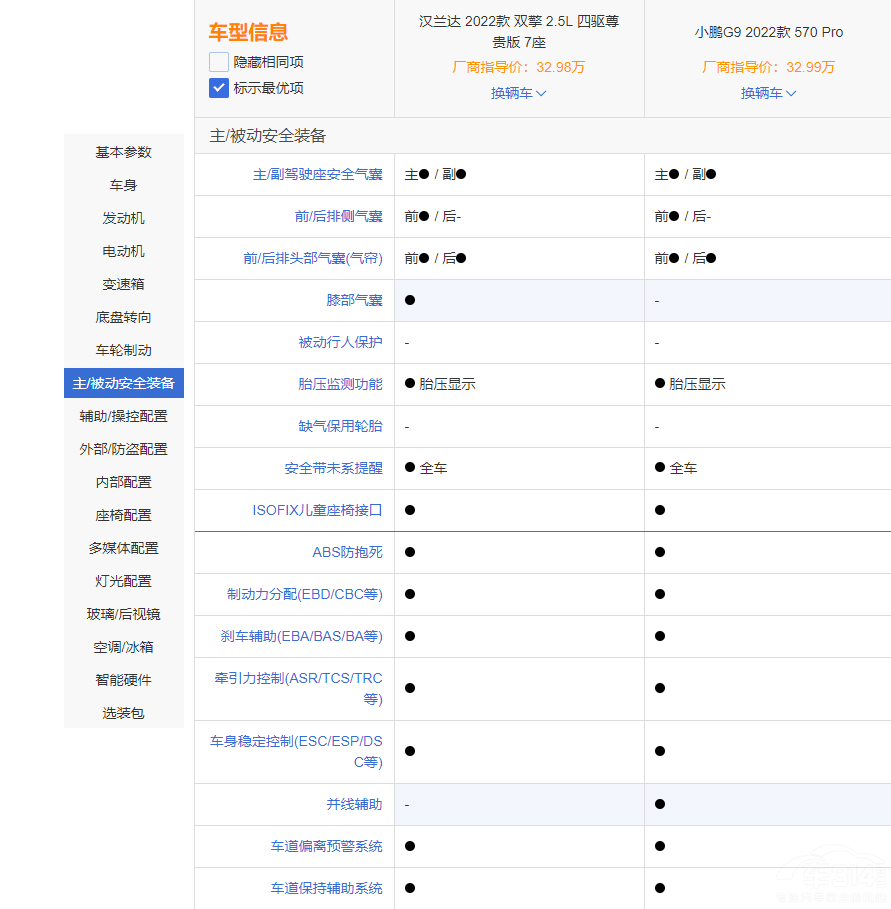The image size is (891, 909).
Task: Select 电动机 in sidebar
Action: [x=124, y=251]
